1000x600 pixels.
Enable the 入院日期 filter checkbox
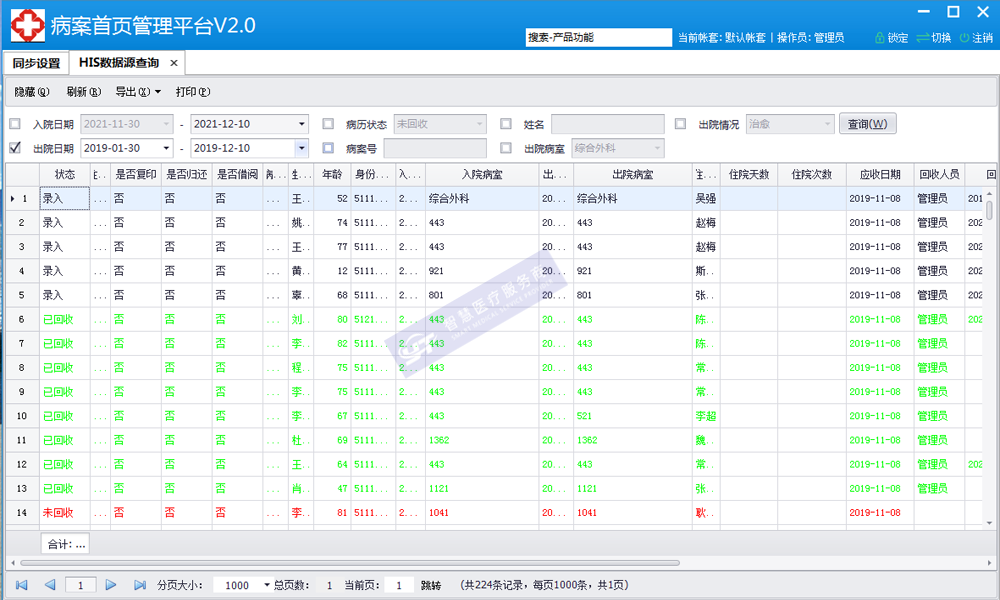tap(15, 124)
